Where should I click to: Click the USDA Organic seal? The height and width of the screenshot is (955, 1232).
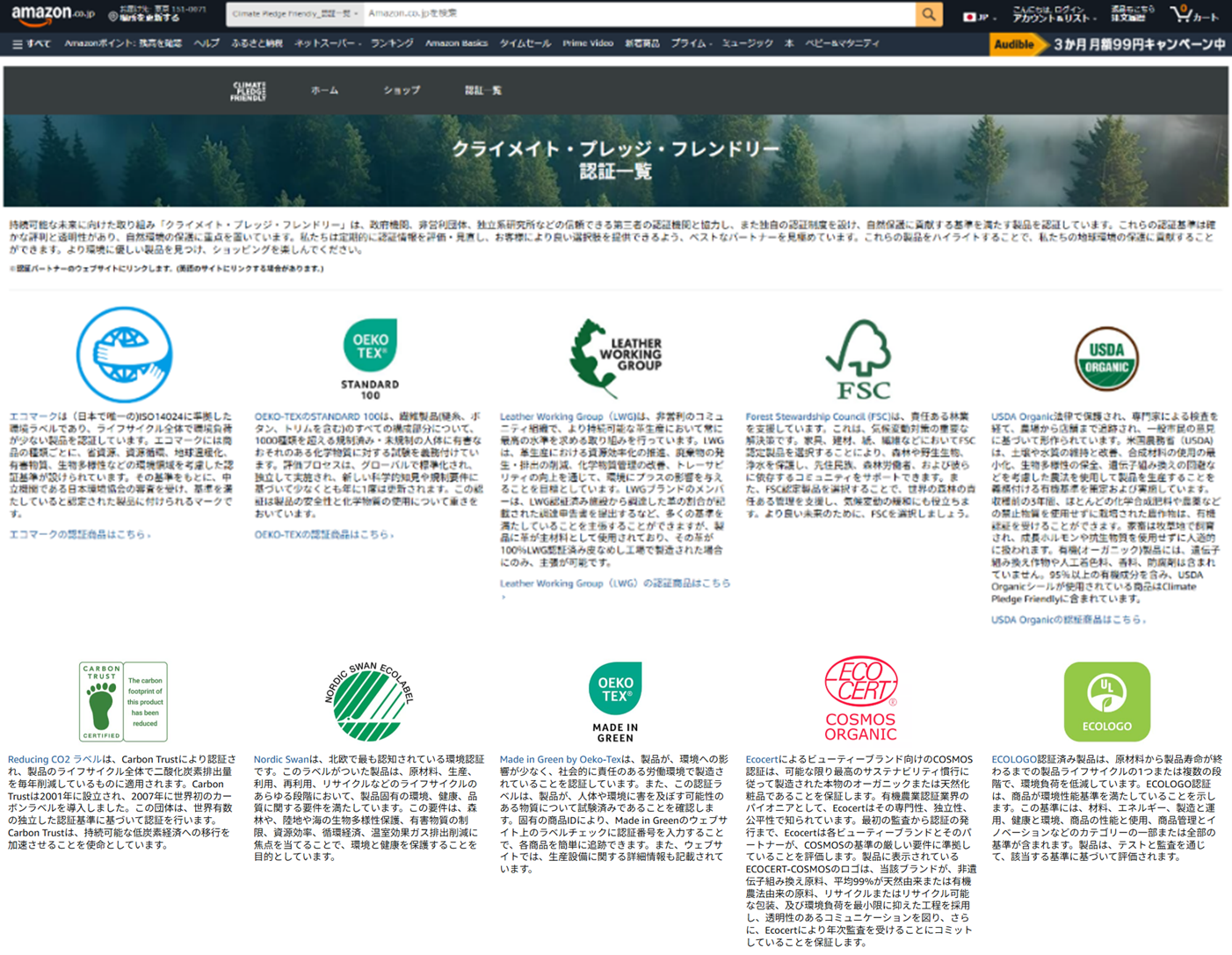click(x=1105, y=358)
